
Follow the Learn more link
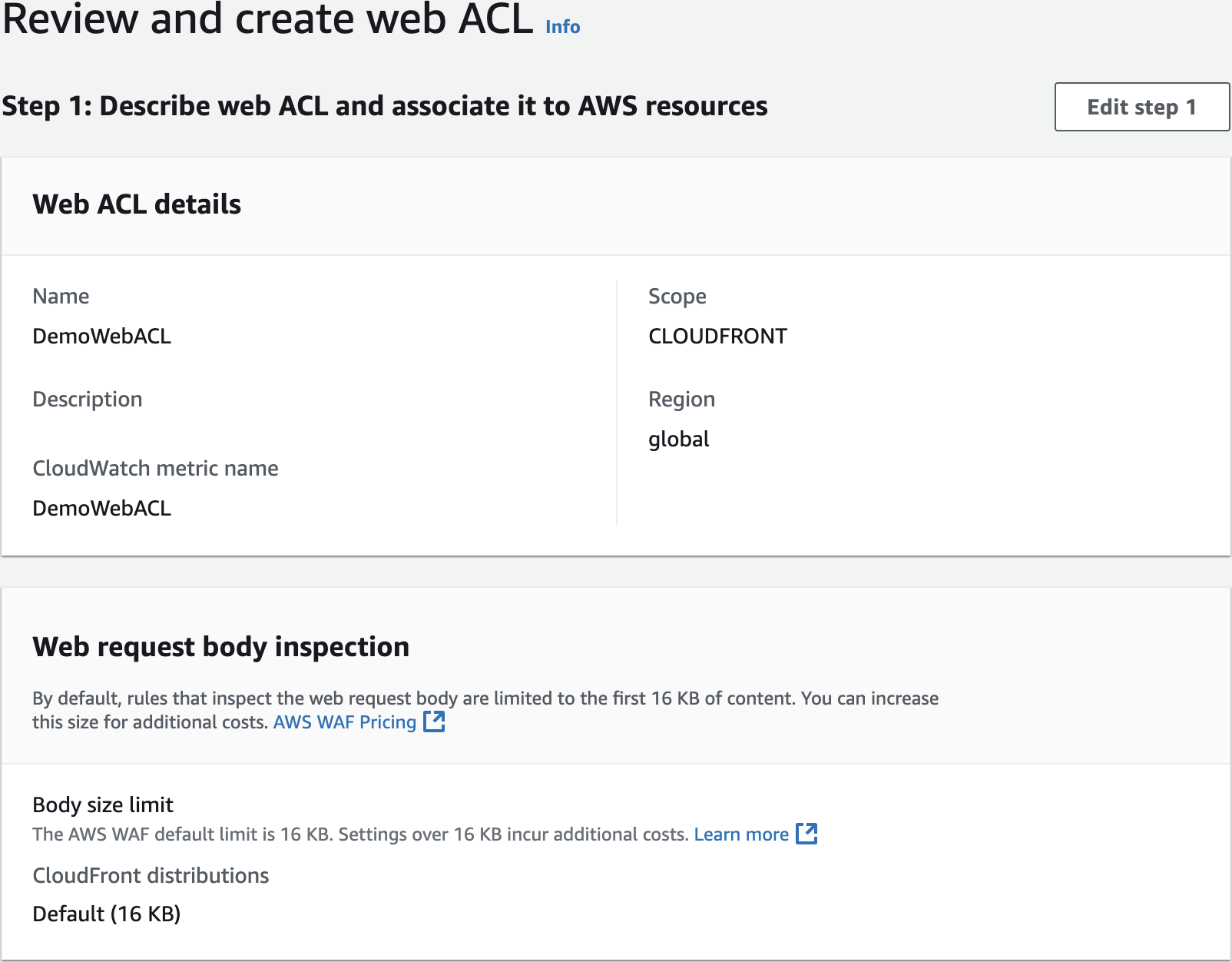pyautogui.click(x=740, y=834)
